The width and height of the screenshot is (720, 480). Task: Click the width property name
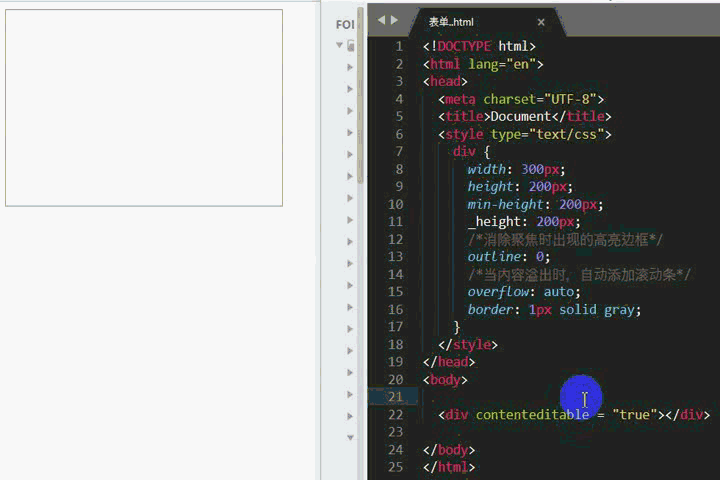(x=486, y=169)
